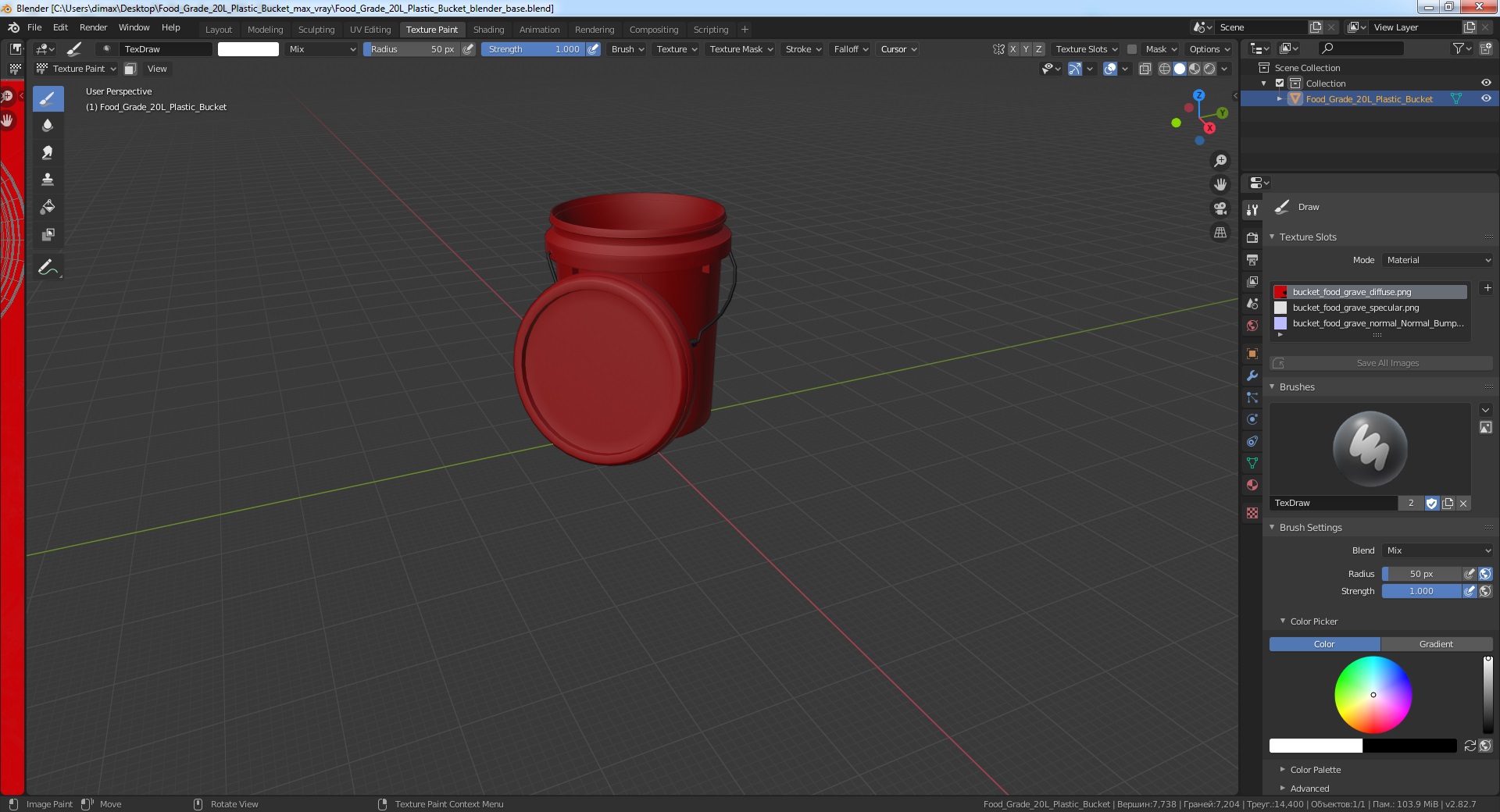
Task: Select the Clone stamp tool
Action: [48, 180]
